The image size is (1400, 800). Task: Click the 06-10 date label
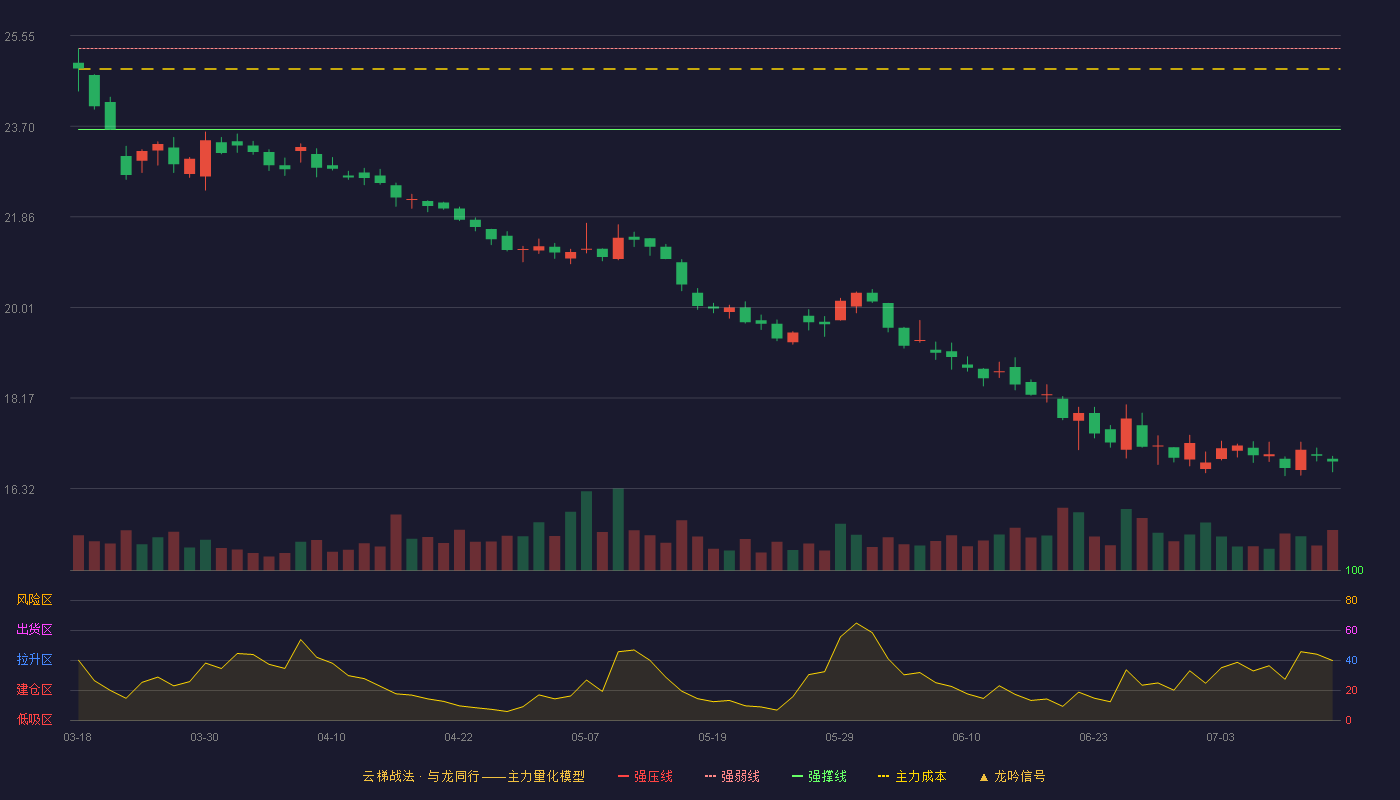[x=966, y=737]
